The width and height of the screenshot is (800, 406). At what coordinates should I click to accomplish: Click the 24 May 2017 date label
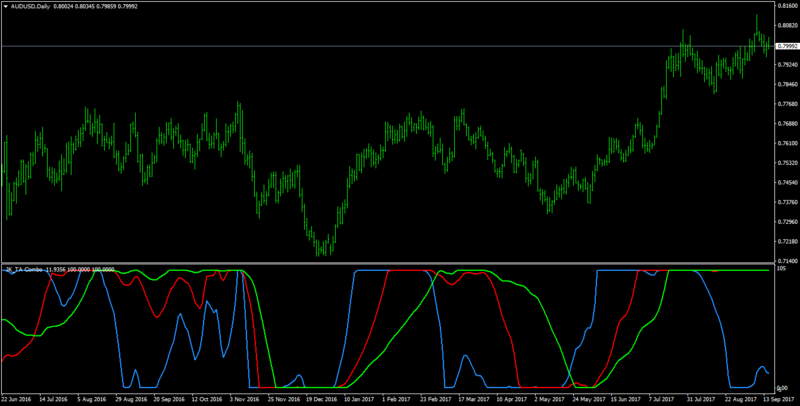click(x=588, y=399)
